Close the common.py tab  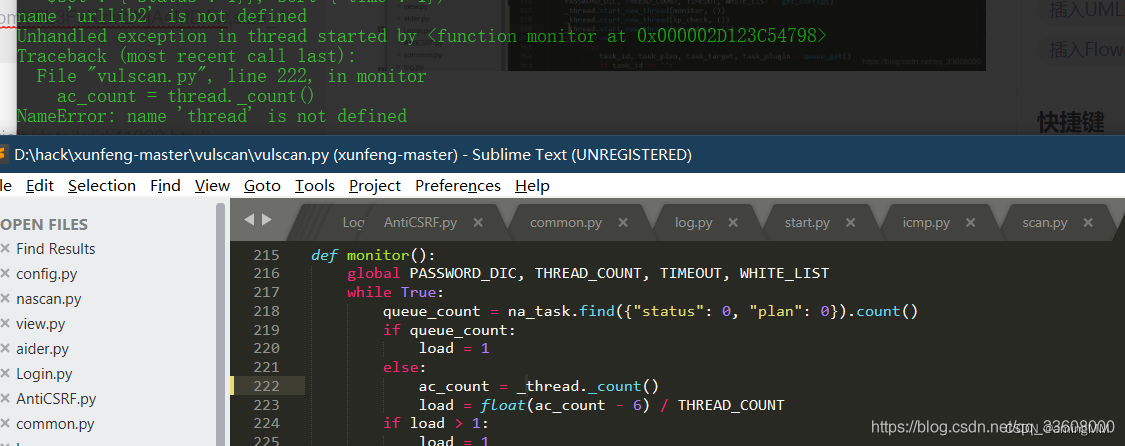tap(623, 222)
